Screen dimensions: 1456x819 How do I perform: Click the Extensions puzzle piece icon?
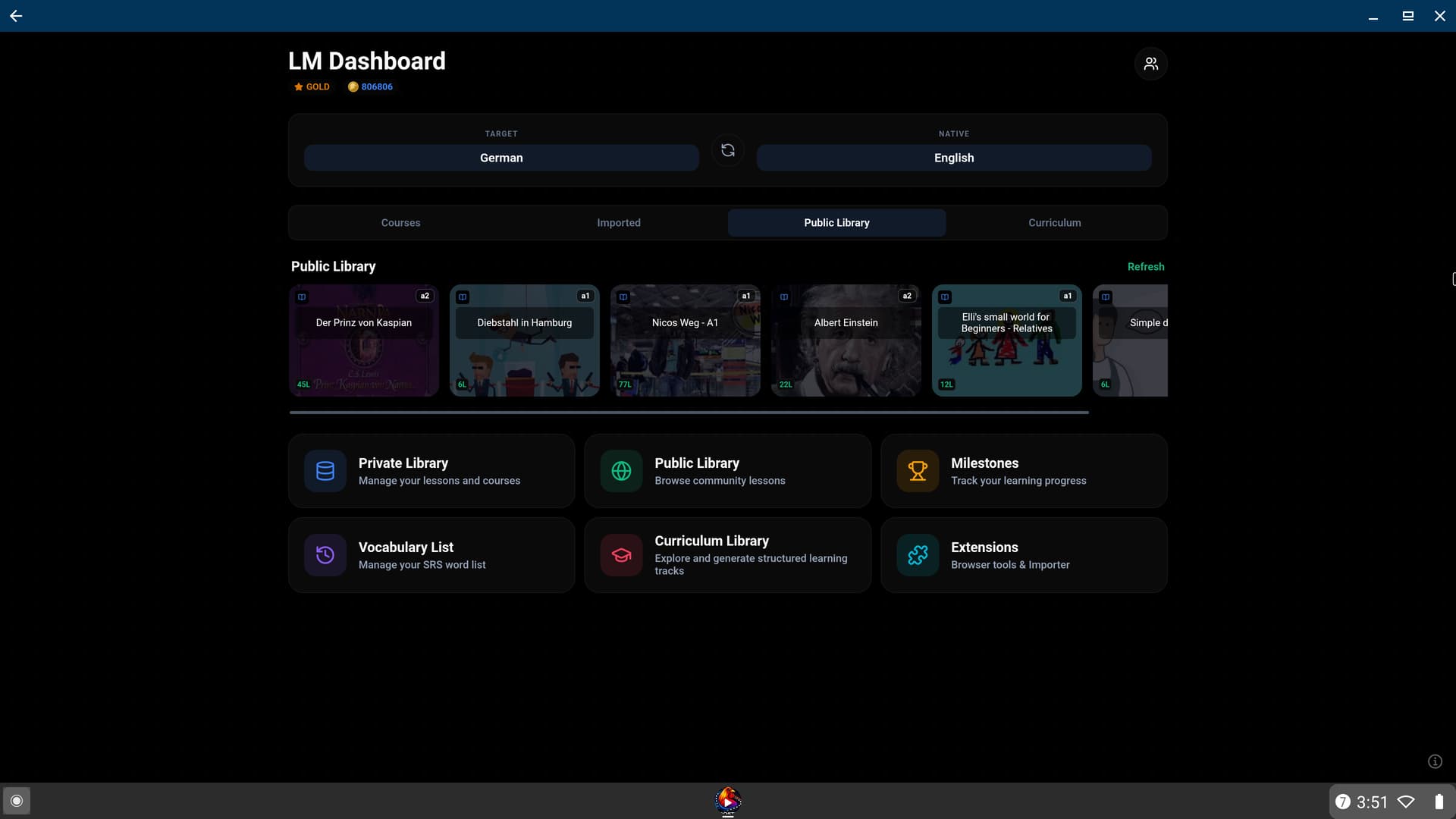(918, 555)
